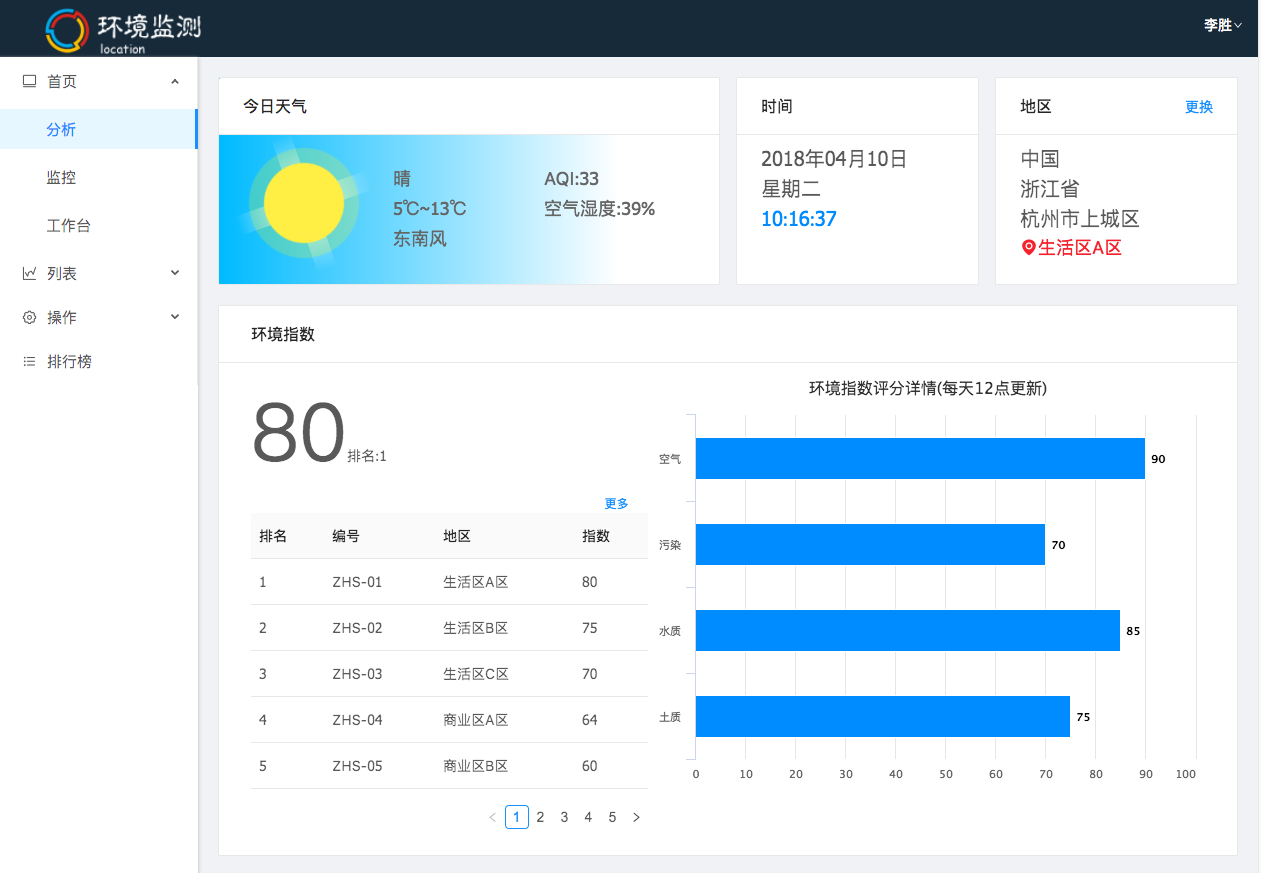This screenshot has height=873, width=1261.
Task: Click the time 10:16:37
Action: [x=799, y=218]
